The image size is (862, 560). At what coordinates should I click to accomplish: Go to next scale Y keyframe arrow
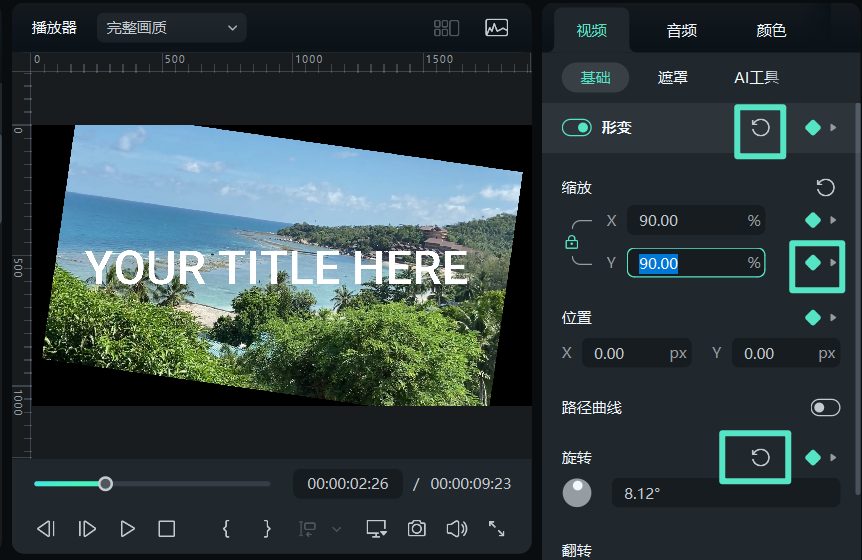[833, 263]
